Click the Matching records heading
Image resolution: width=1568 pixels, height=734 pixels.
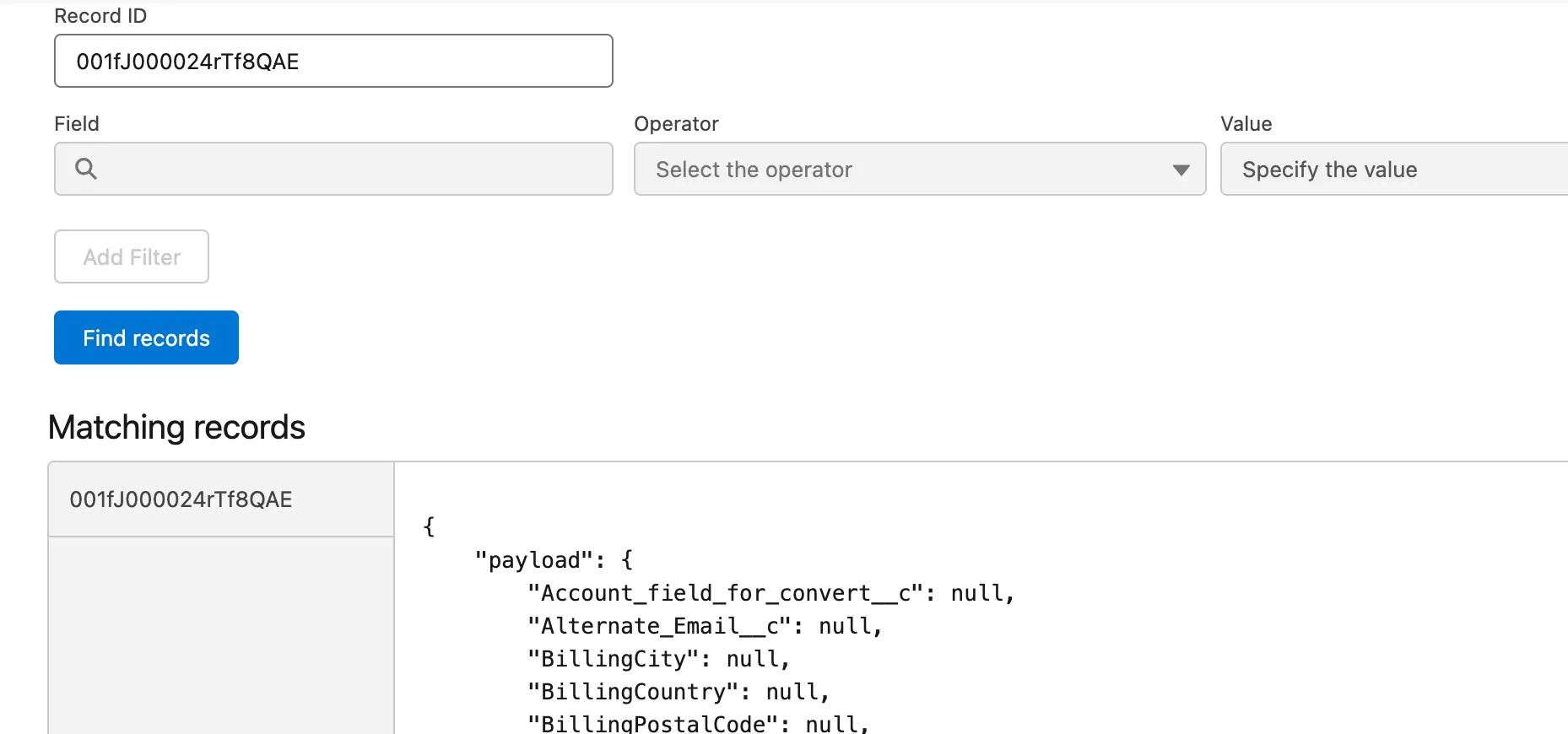pyautogui.click(x=176, y=428)
